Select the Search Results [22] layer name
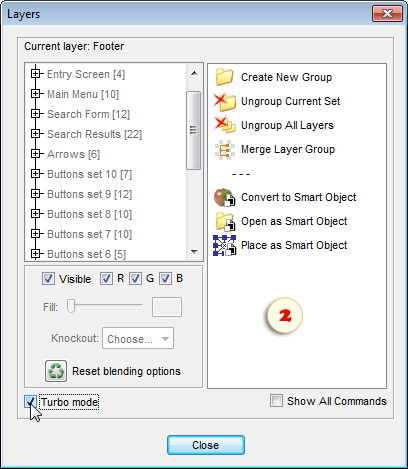This screenshot has width=408, height=469. tap(94, 134)
